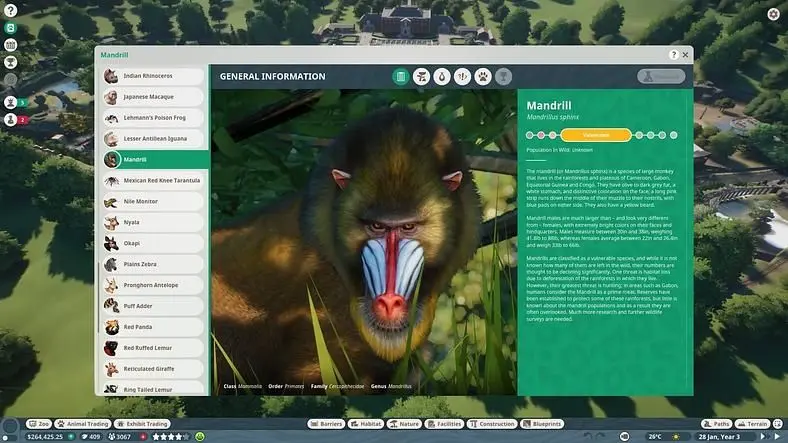Close the Zoopedia Mandrill window
The image size is (788, 443).
pyautogui.click(x=685, y=55)
